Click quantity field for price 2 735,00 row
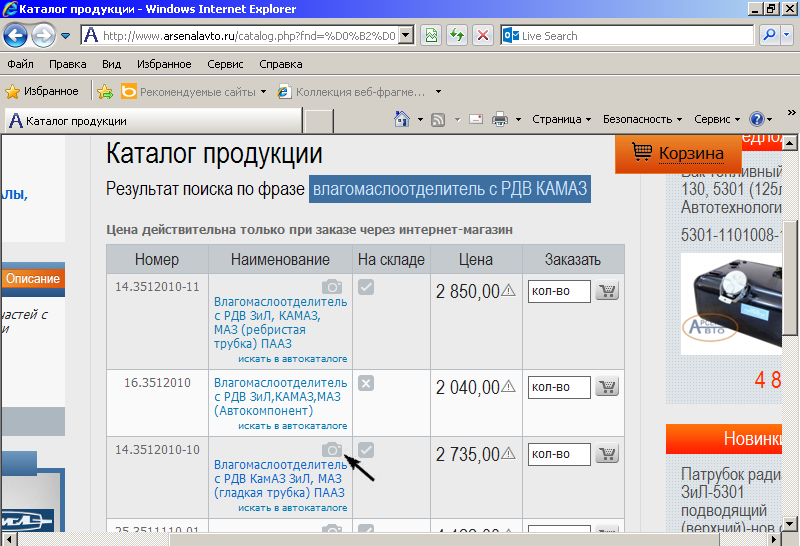 (559, 454)
